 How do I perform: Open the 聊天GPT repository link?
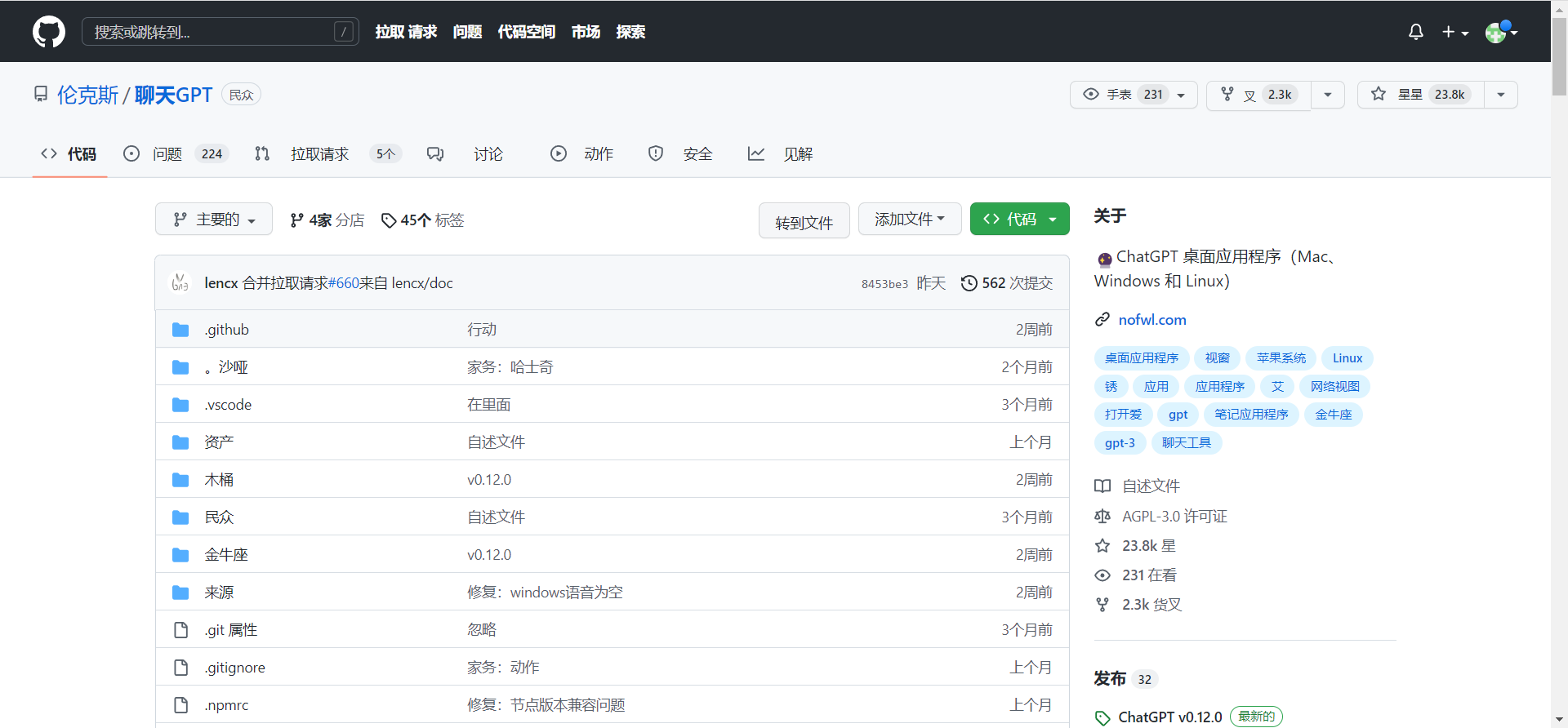[x=173, y=95]
